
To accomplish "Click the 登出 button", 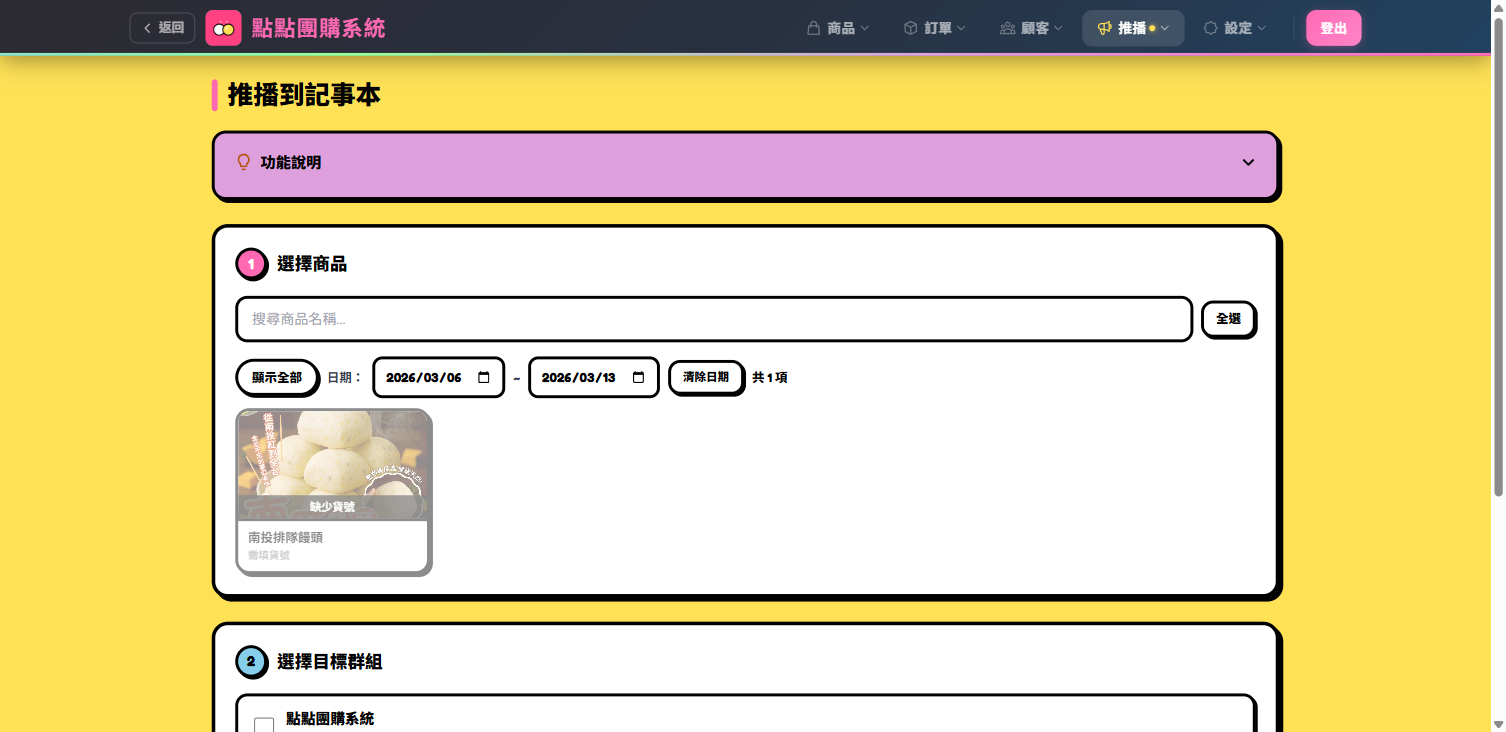I will (1333, 28).
